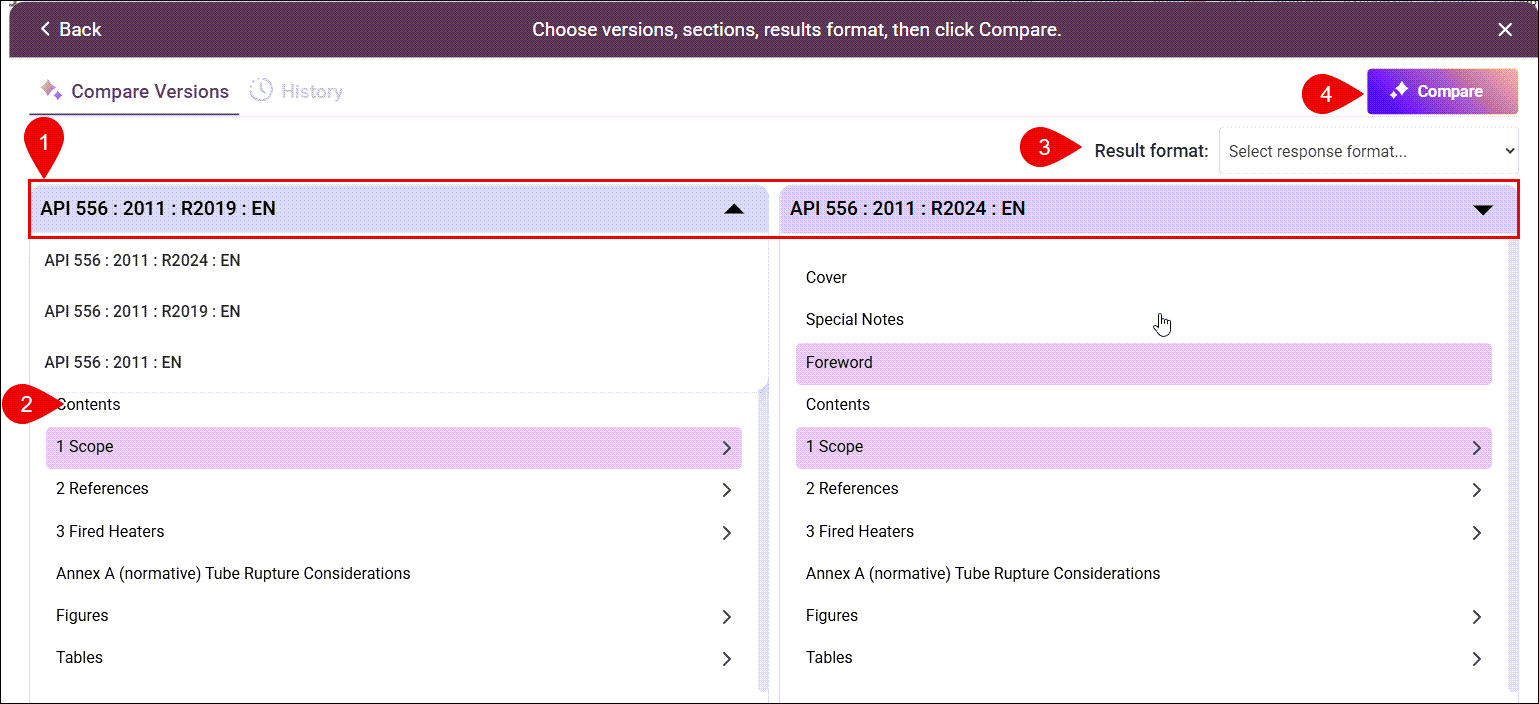Select Cover in the right panel

pos(1144,277)
